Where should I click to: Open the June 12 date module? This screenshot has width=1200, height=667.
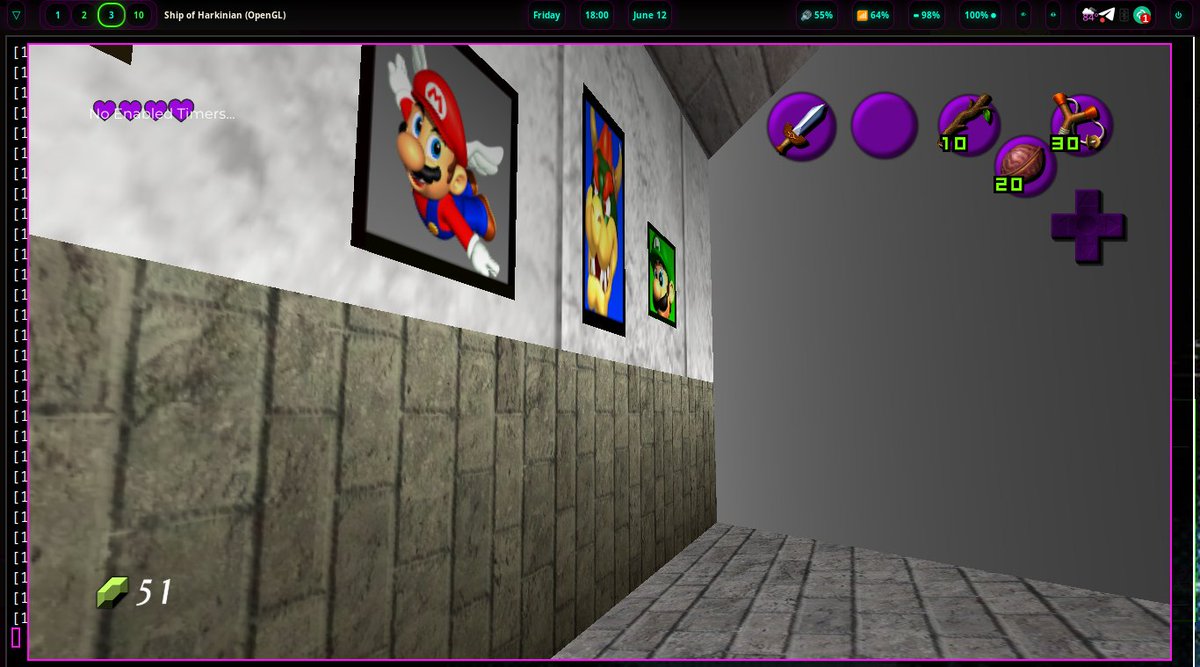pos(650,15)
